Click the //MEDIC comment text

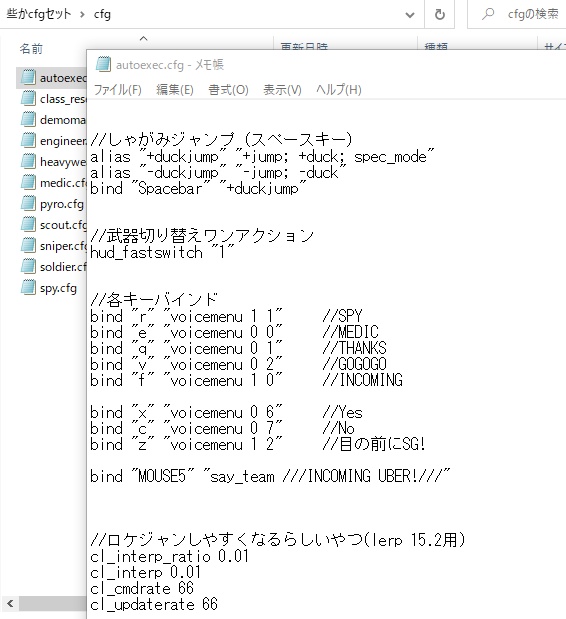(350, 332)
